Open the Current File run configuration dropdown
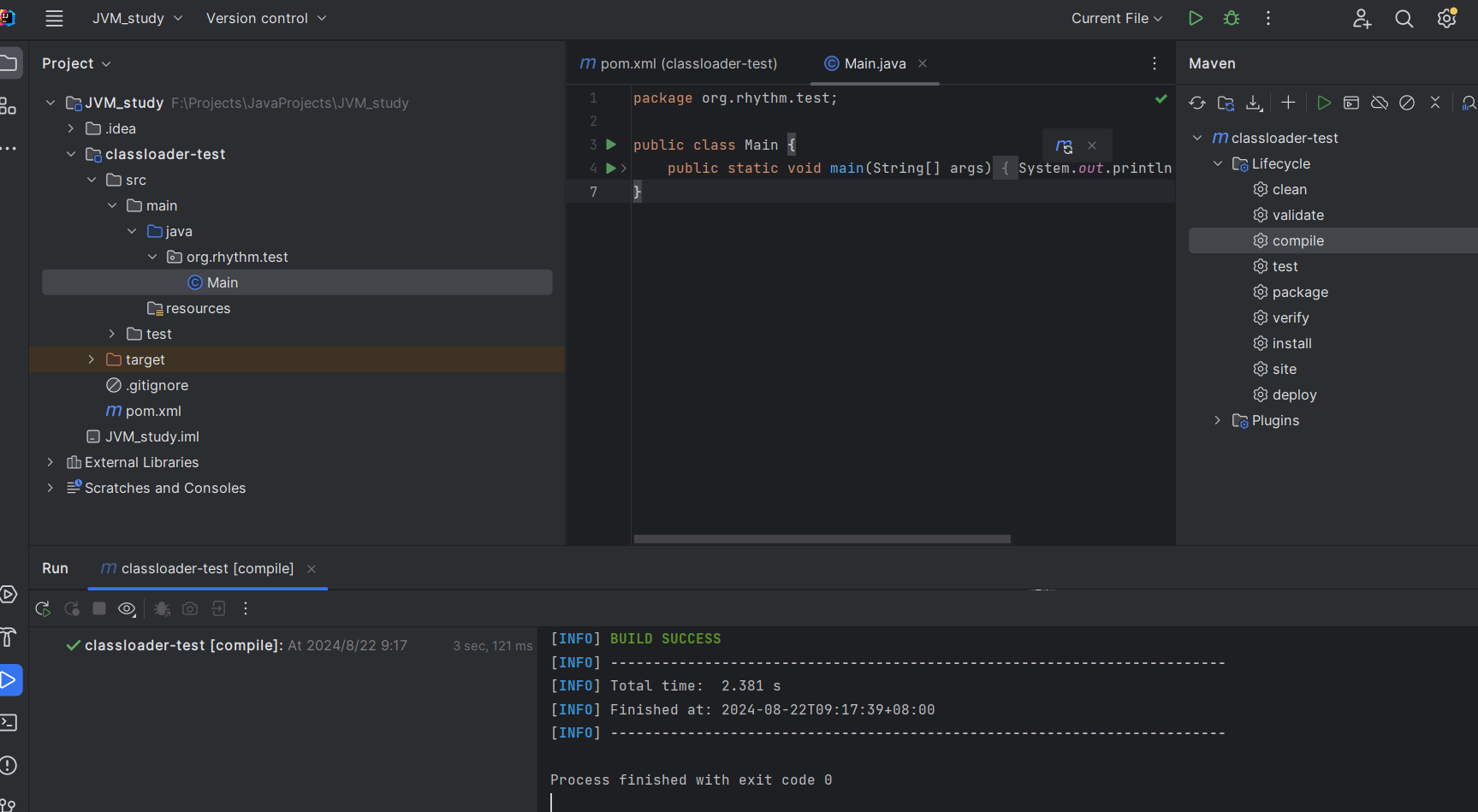1478x812 pixels. (x=1117, y=18)
